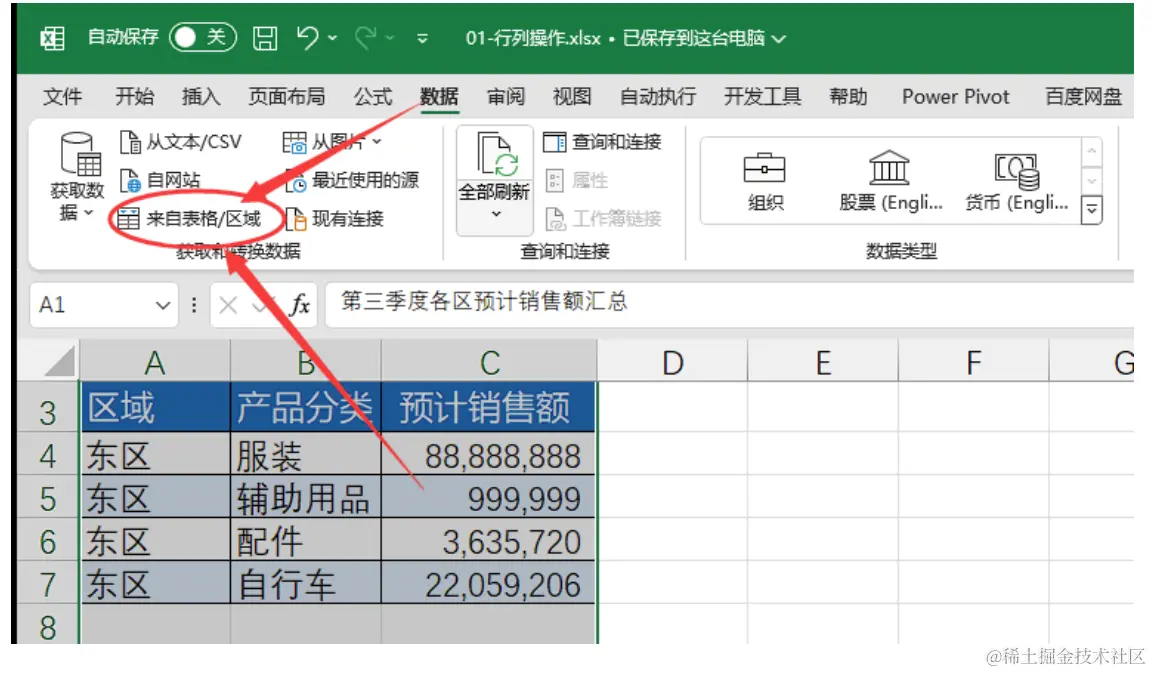Click the cell containing 辅助用品

click(306, 497)
